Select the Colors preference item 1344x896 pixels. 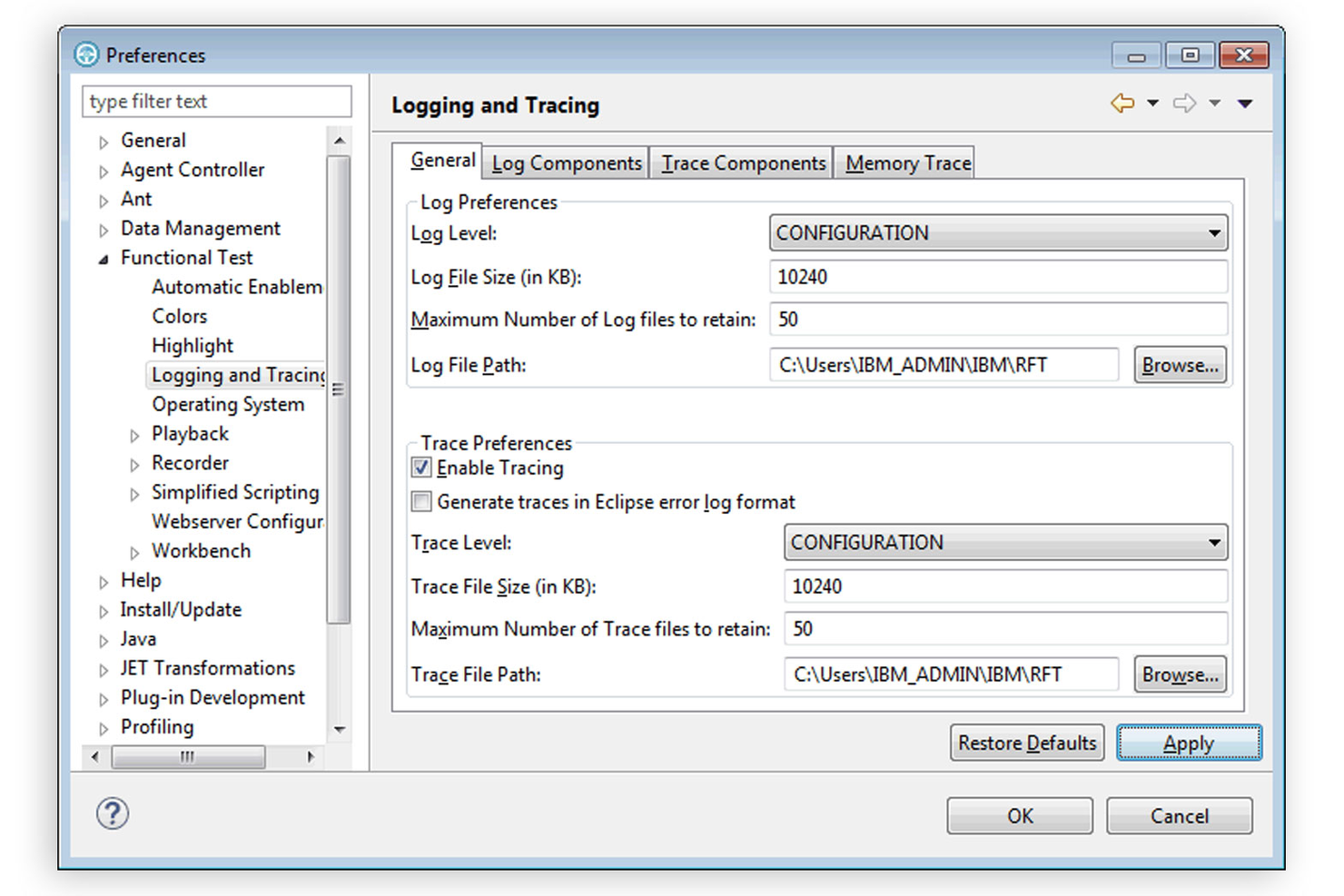tap(179, 316)
